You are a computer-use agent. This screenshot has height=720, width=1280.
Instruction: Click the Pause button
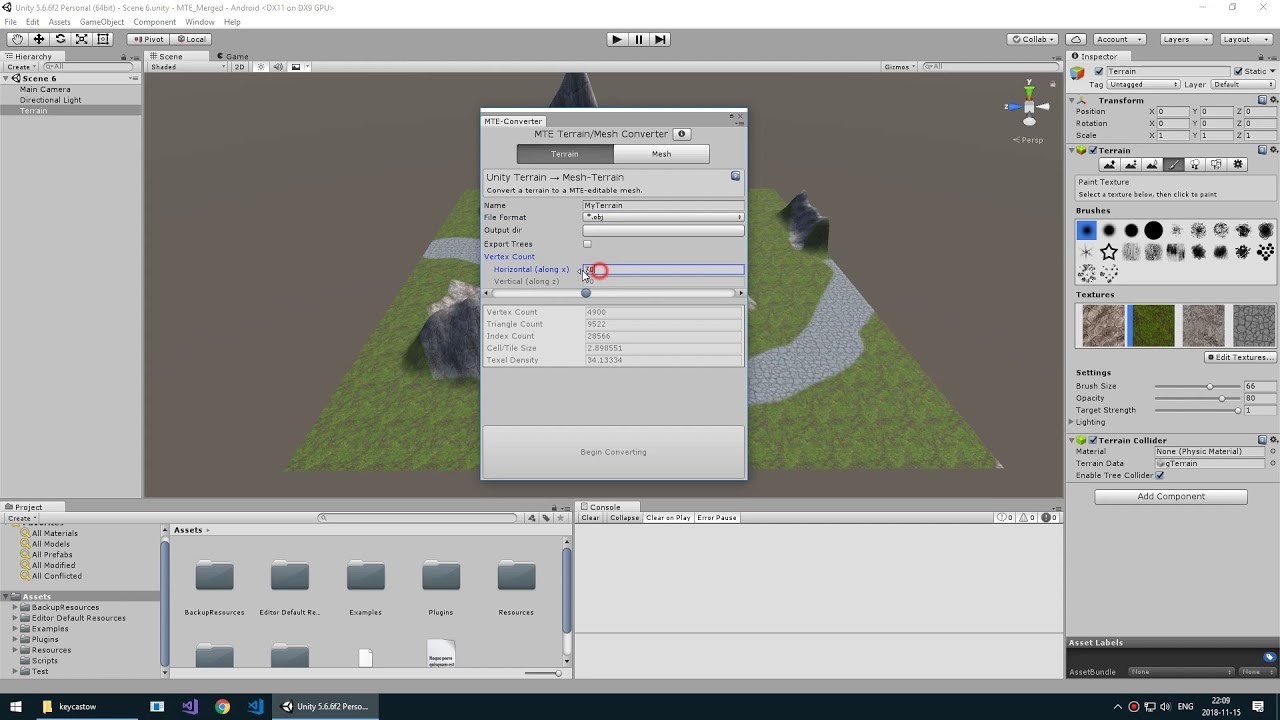(639, 39)
